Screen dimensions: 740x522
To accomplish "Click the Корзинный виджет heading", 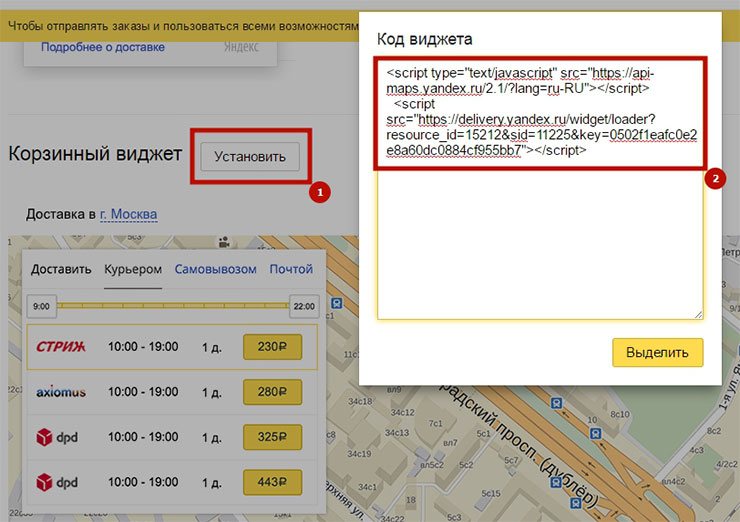I will point(95,154).
